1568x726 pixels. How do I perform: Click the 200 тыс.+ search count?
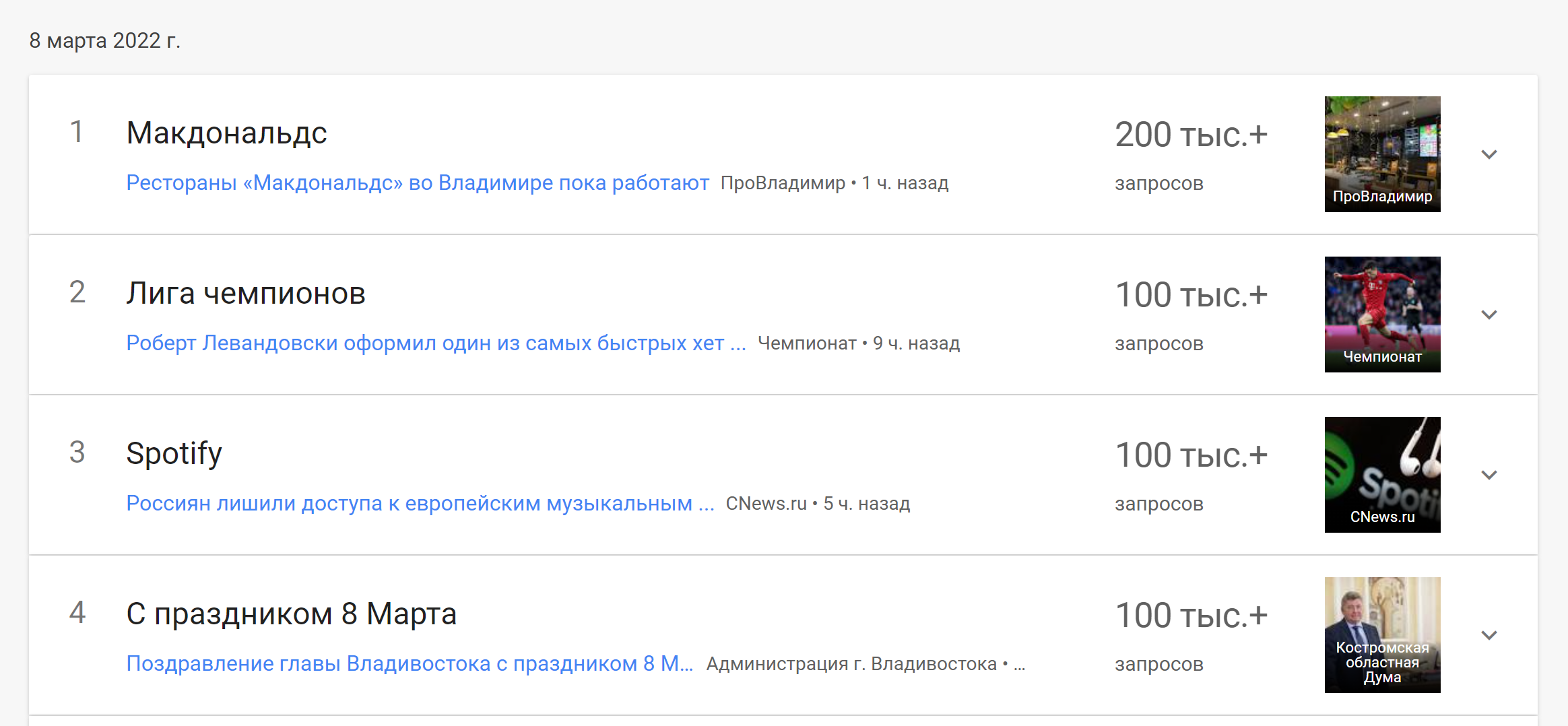1191,135
